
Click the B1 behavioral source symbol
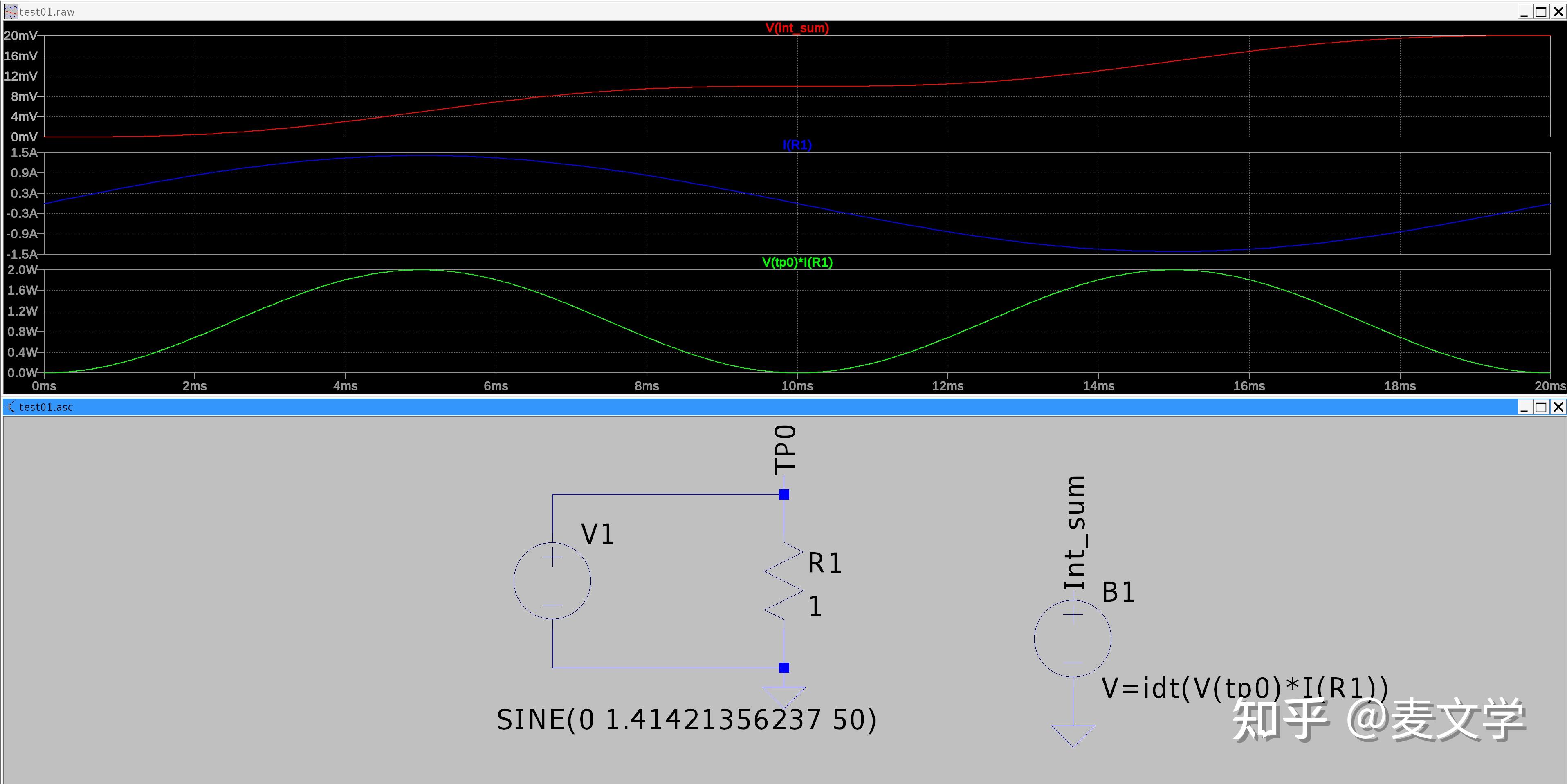pos(1073,638)
